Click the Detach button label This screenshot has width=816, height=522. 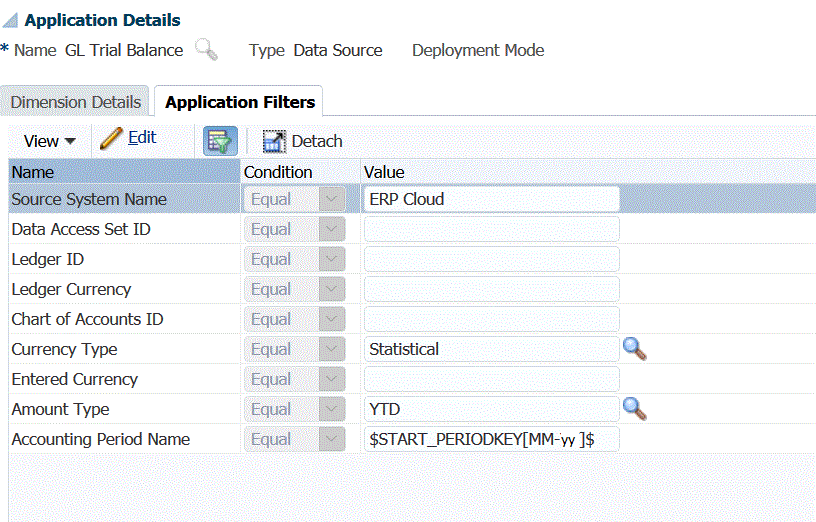[317, 141]
